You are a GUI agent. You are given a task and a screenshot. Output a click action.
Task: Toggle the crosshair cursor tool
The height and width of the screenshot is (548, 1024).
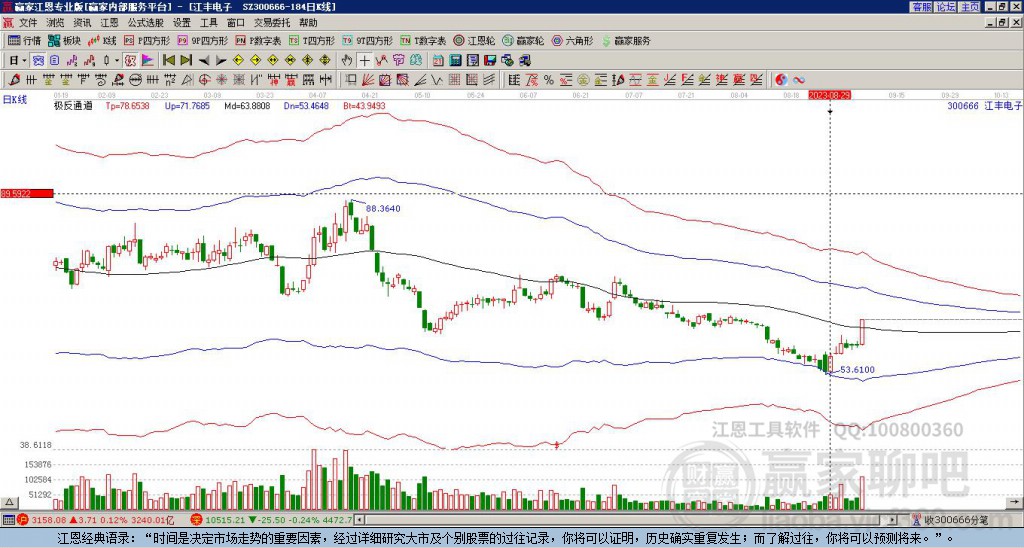pos(364,61)
